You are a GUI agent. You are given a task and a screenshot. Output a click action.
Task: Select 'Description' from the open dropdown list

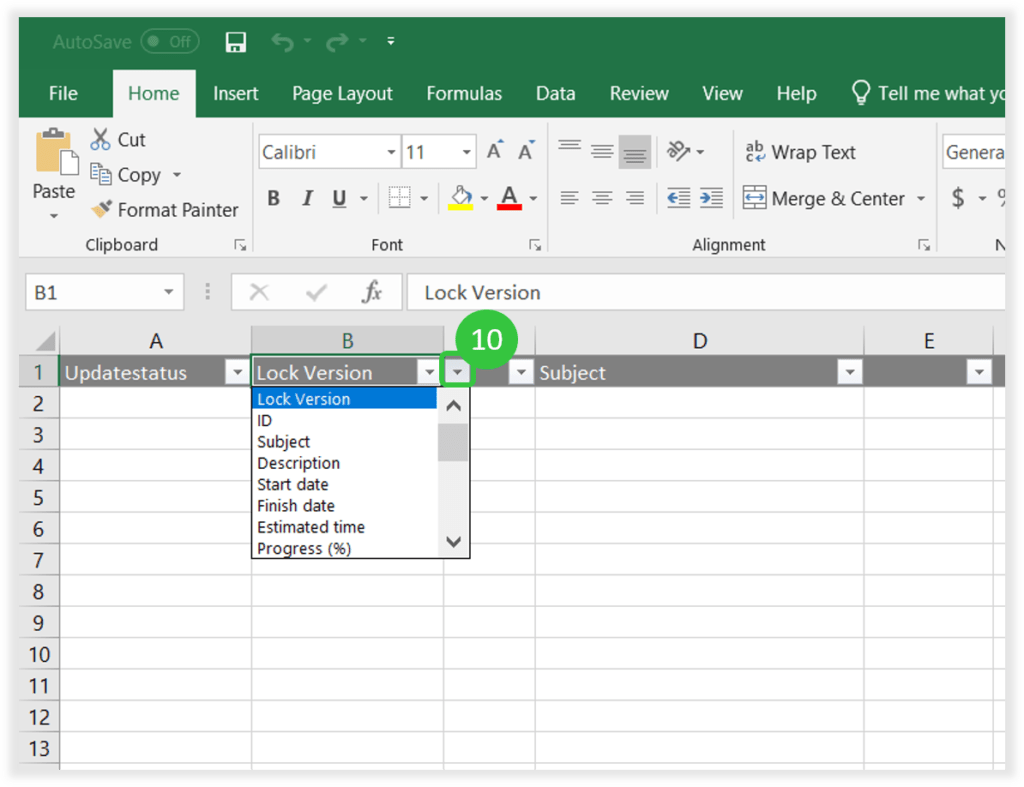[298, 463]
